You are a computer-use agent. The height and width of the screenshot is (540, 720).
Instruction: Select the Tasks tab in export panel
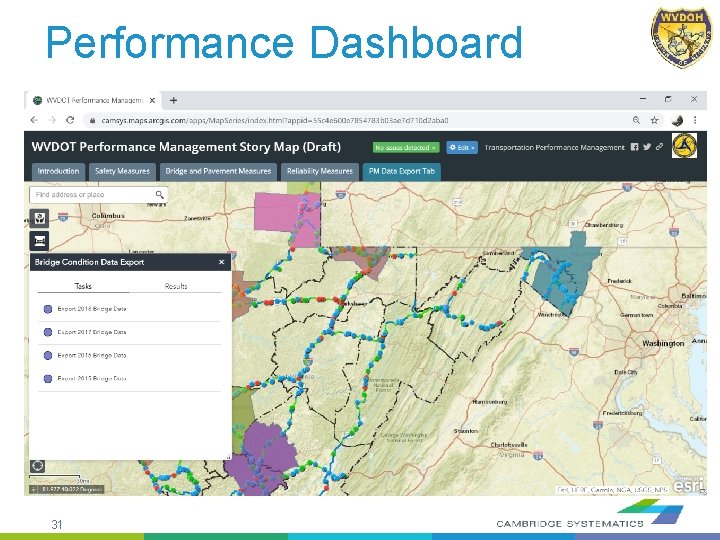83,286
